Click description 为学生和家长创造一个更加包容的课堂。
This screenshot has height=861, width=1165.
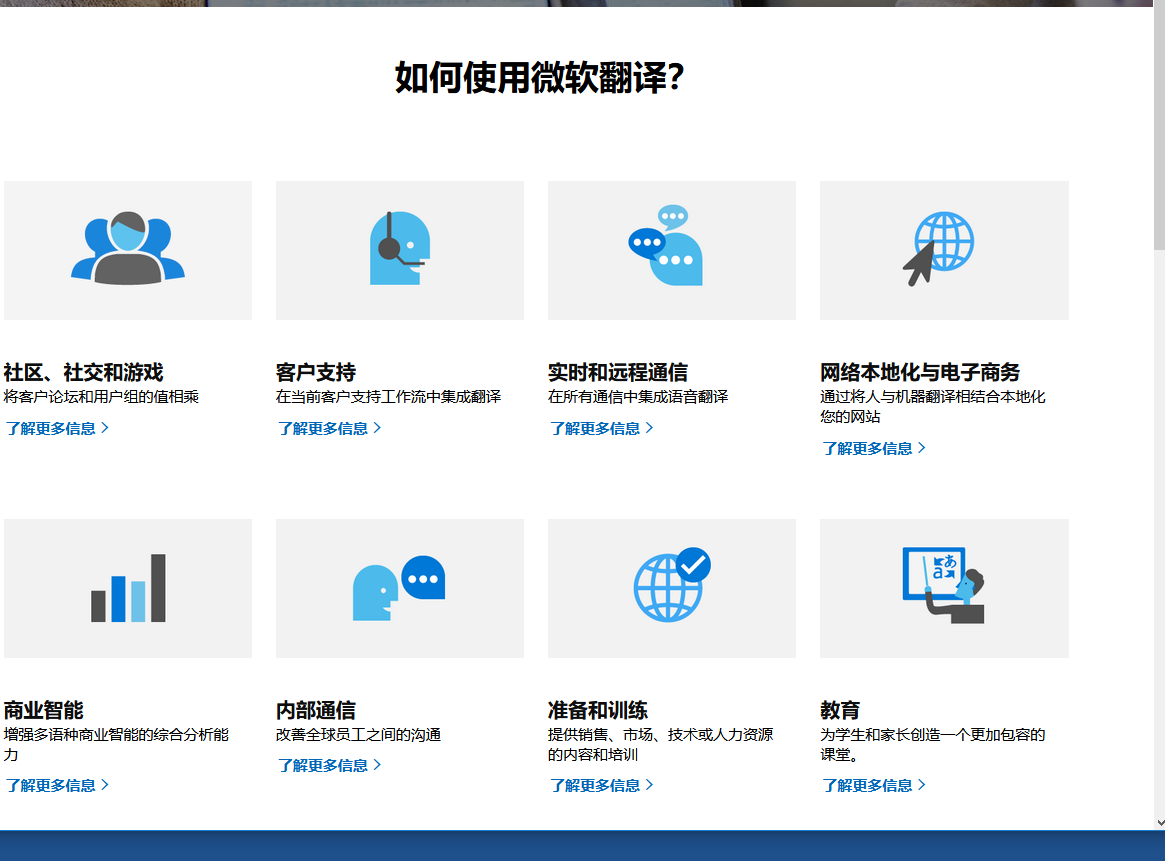[932, 744]
